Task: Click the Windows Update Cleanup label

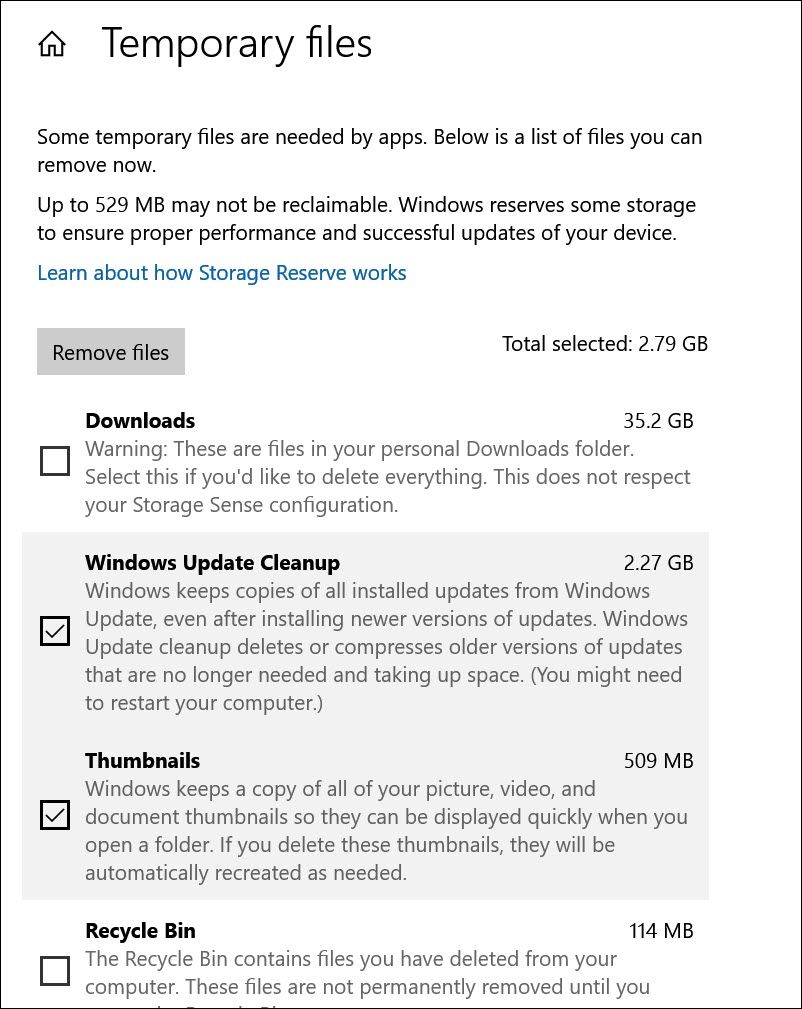Action: (212, 563)
